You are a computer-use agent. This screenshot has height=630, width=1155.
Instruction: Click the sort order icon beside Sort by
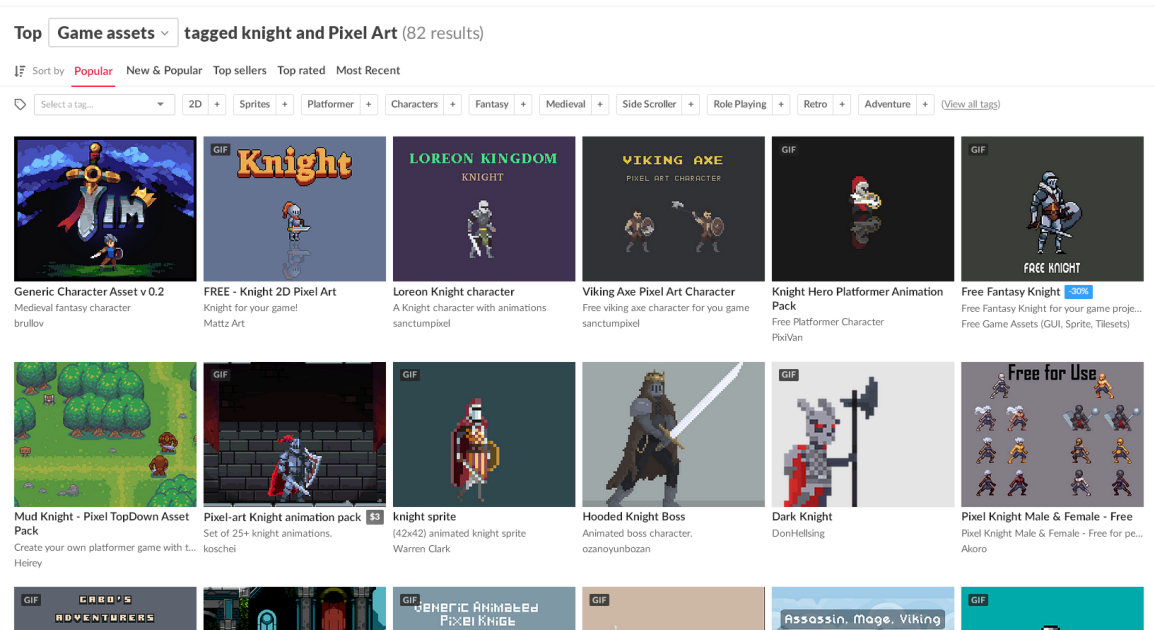tap(20, 71)
